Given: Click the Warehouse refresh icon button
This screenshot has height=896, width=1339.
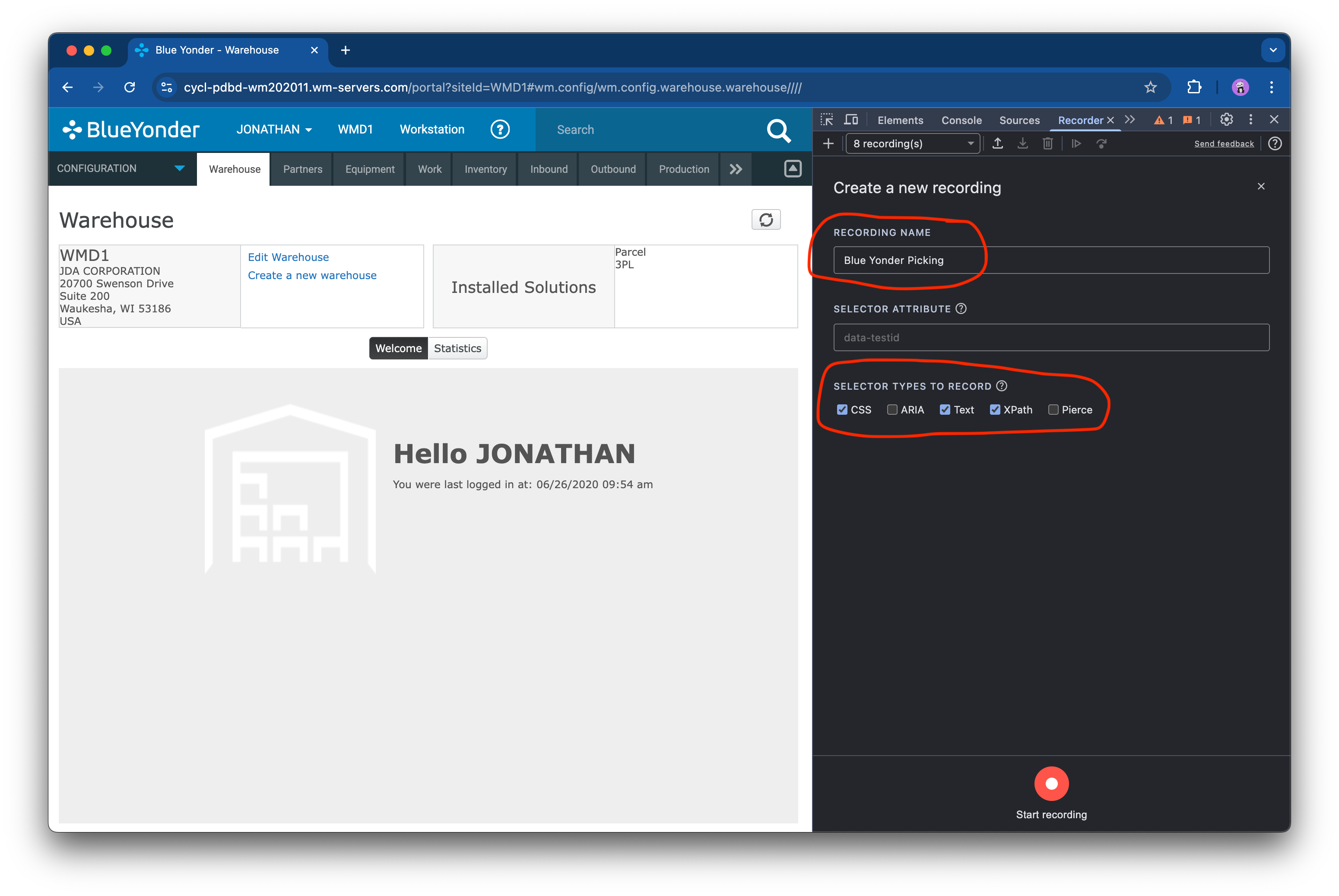Looking at the screenshot, I should coord(765,219).
